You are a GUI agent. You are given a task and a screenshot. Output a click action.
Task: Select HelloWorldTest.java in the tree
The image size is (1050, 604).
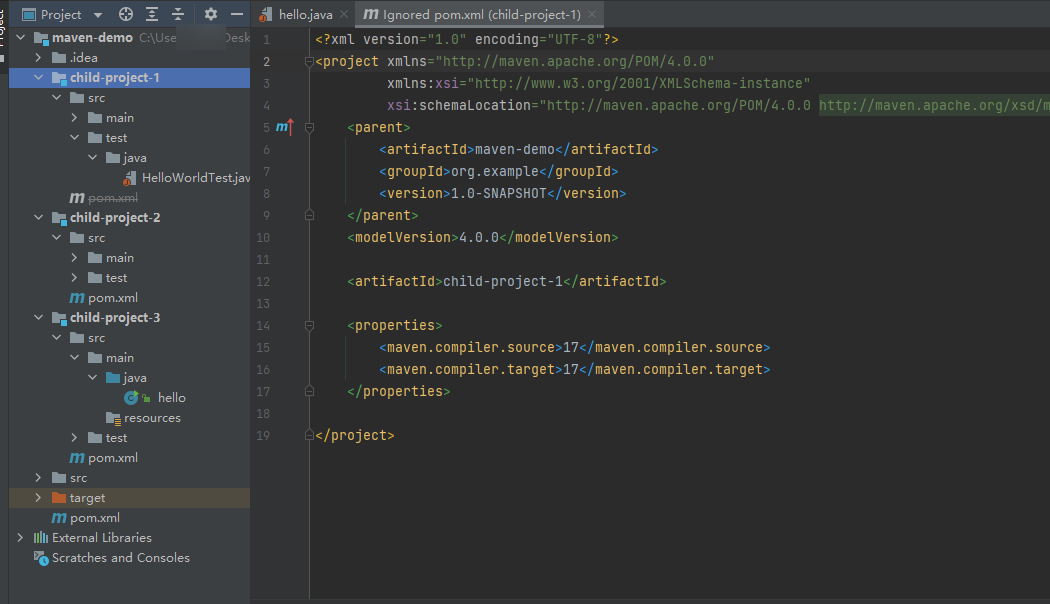pyautogui.click(x=129, y=178)
